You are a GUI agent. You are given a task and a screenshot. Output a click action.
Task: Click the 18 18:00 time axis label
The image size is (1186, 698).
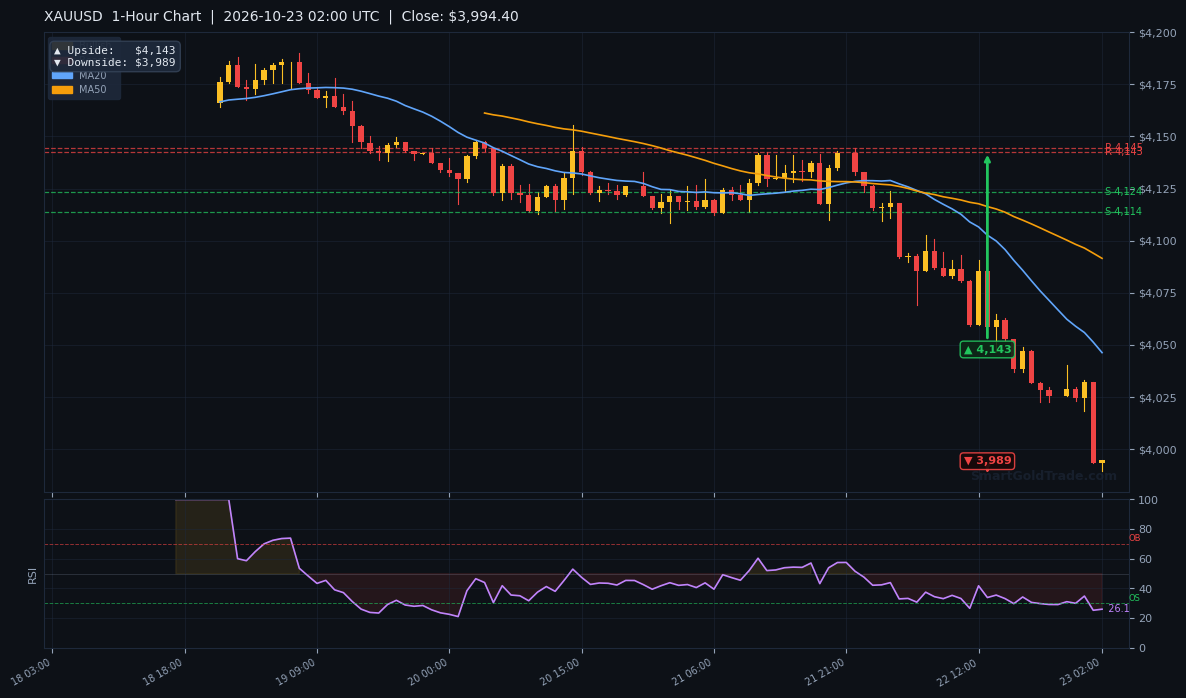[x=164, y=671]
